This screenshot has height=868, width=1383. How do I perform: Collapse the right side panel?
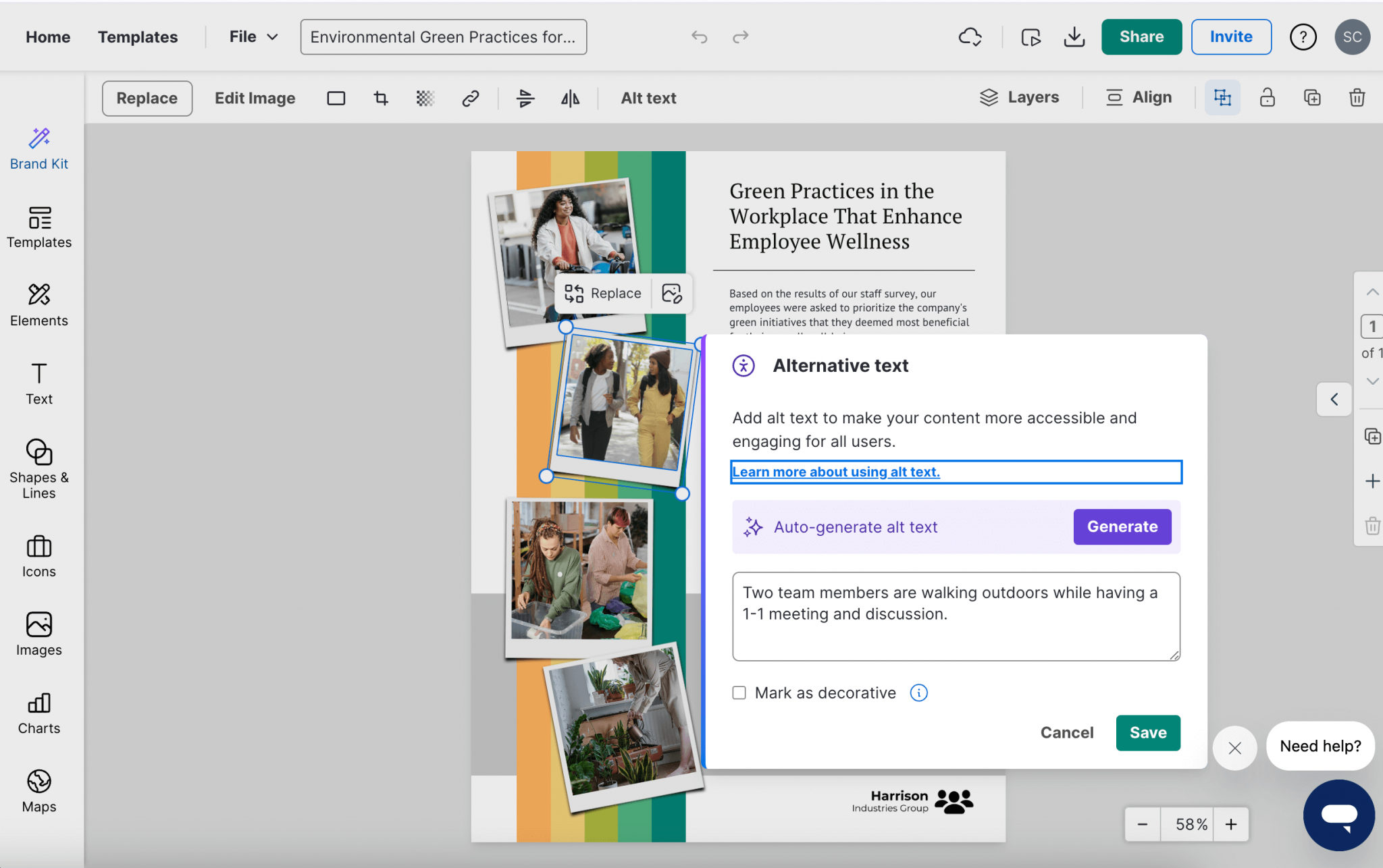(1334, 399)
